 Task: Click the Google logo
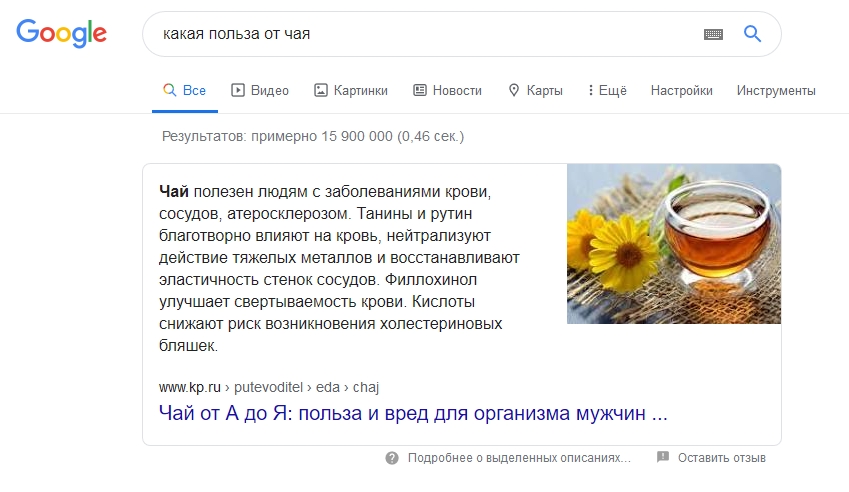click(61, 33)
